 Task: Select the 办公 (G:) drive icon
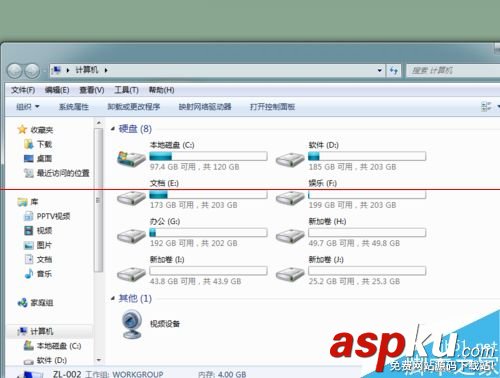[131, 236]
